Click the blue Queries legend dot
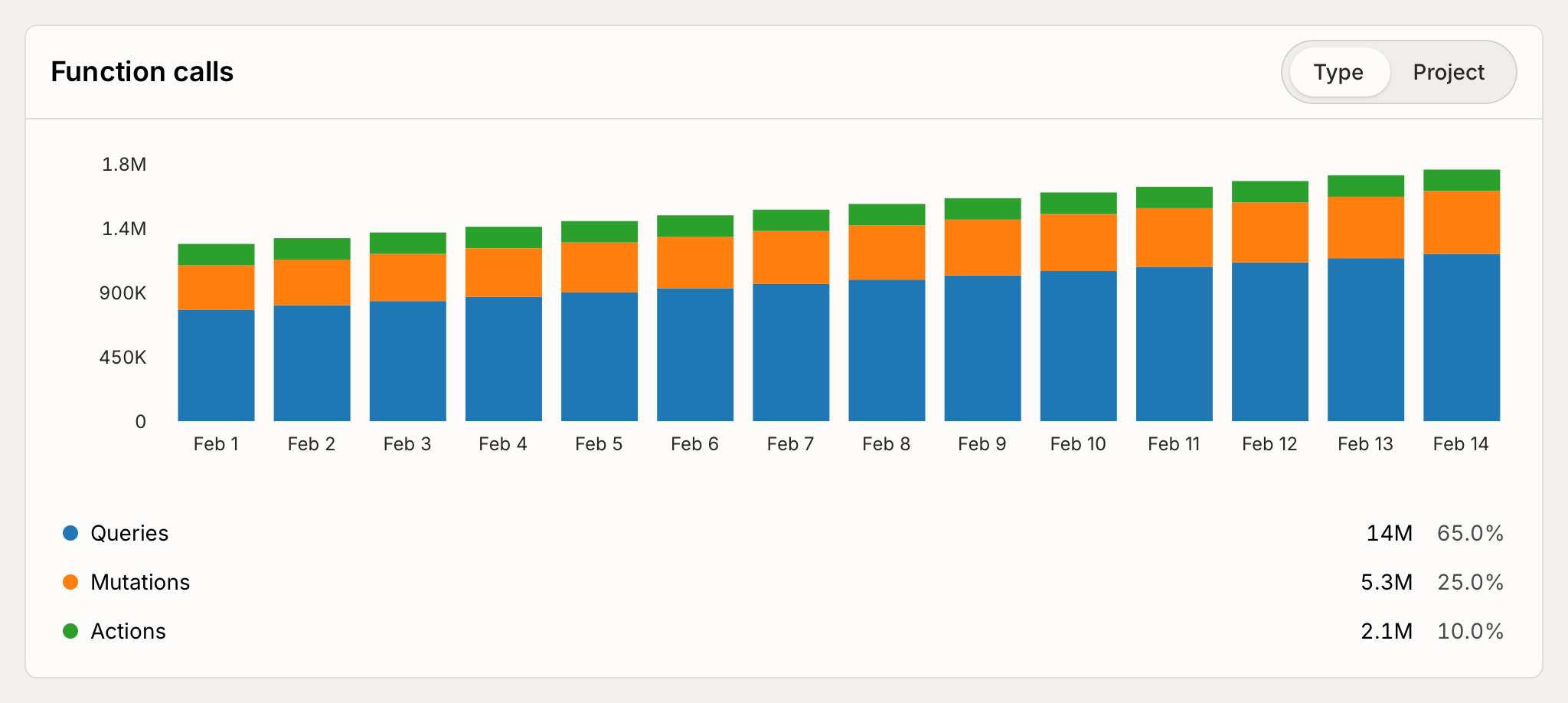The image size is (1568, 703). (70, 532)
